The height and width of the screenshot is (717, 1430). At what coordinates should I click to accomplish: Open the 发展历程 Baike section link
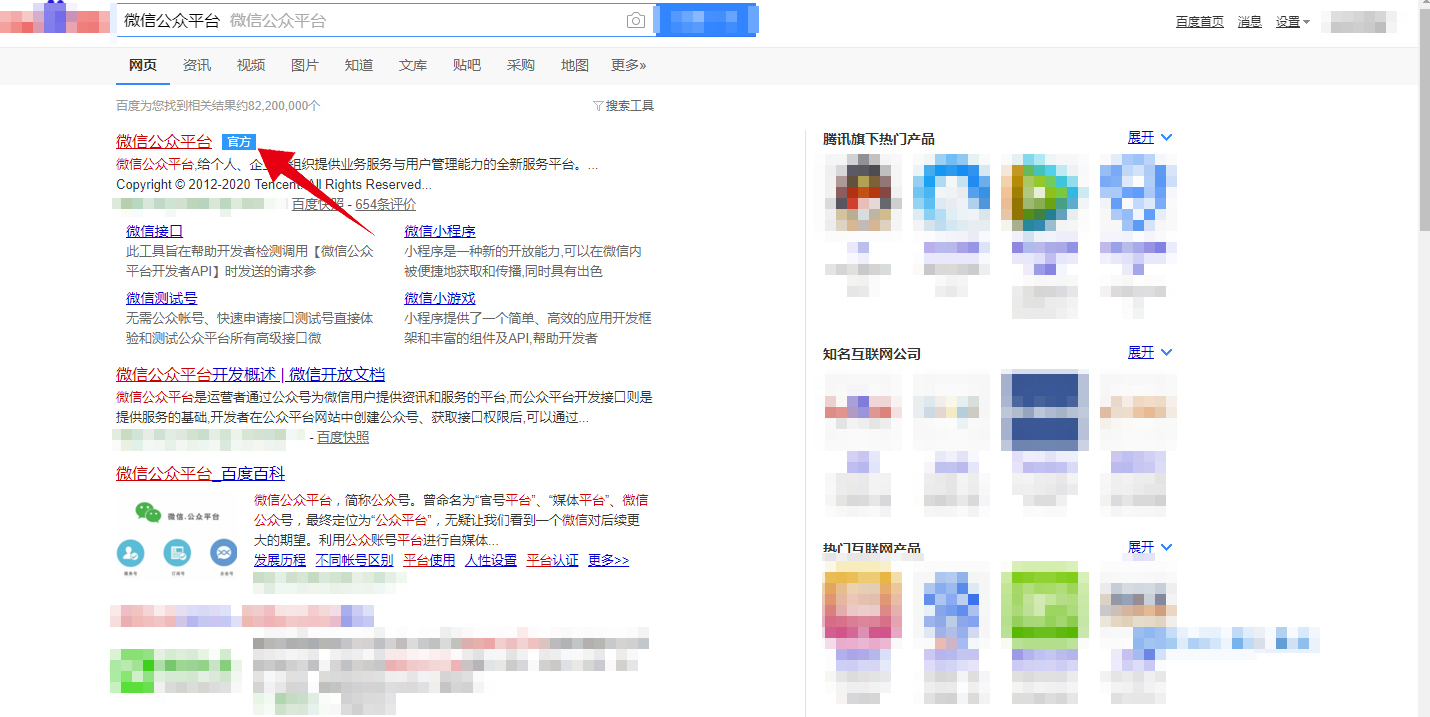[x=280, y=560]
